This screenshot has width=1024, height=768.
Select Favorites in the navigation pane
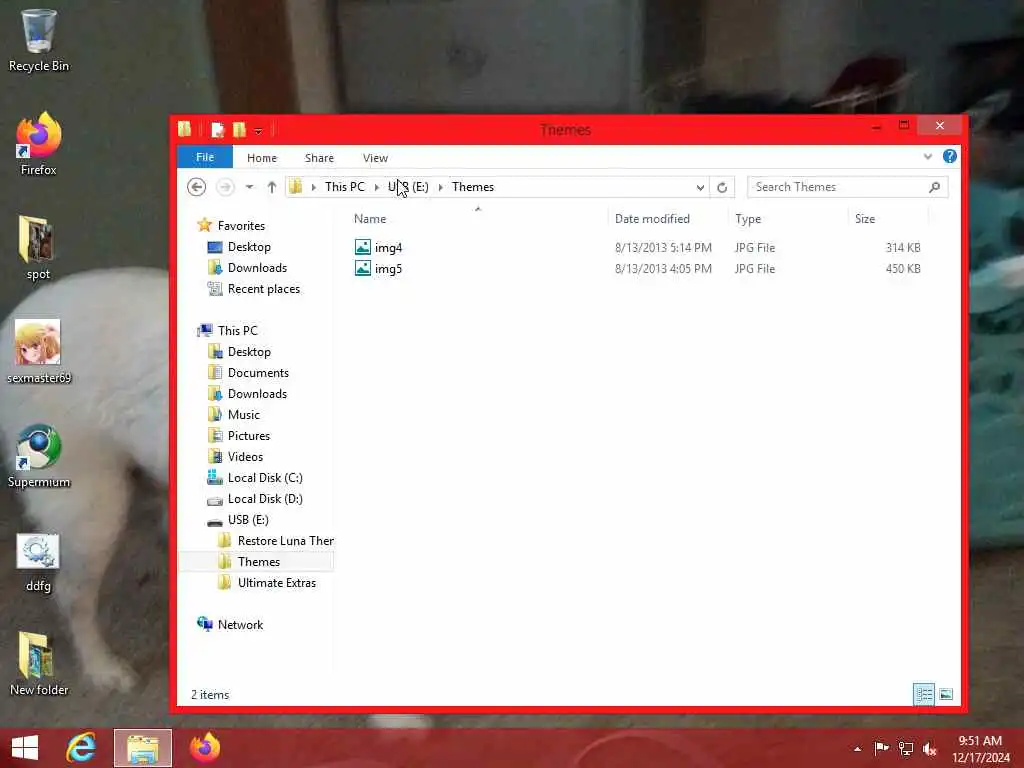pos(241,225)
